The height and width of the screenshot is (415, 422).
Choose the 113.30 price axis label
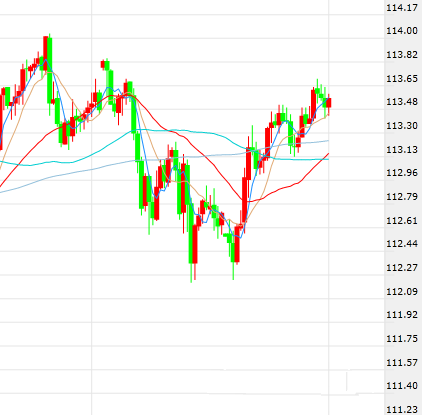pos(402,126)
